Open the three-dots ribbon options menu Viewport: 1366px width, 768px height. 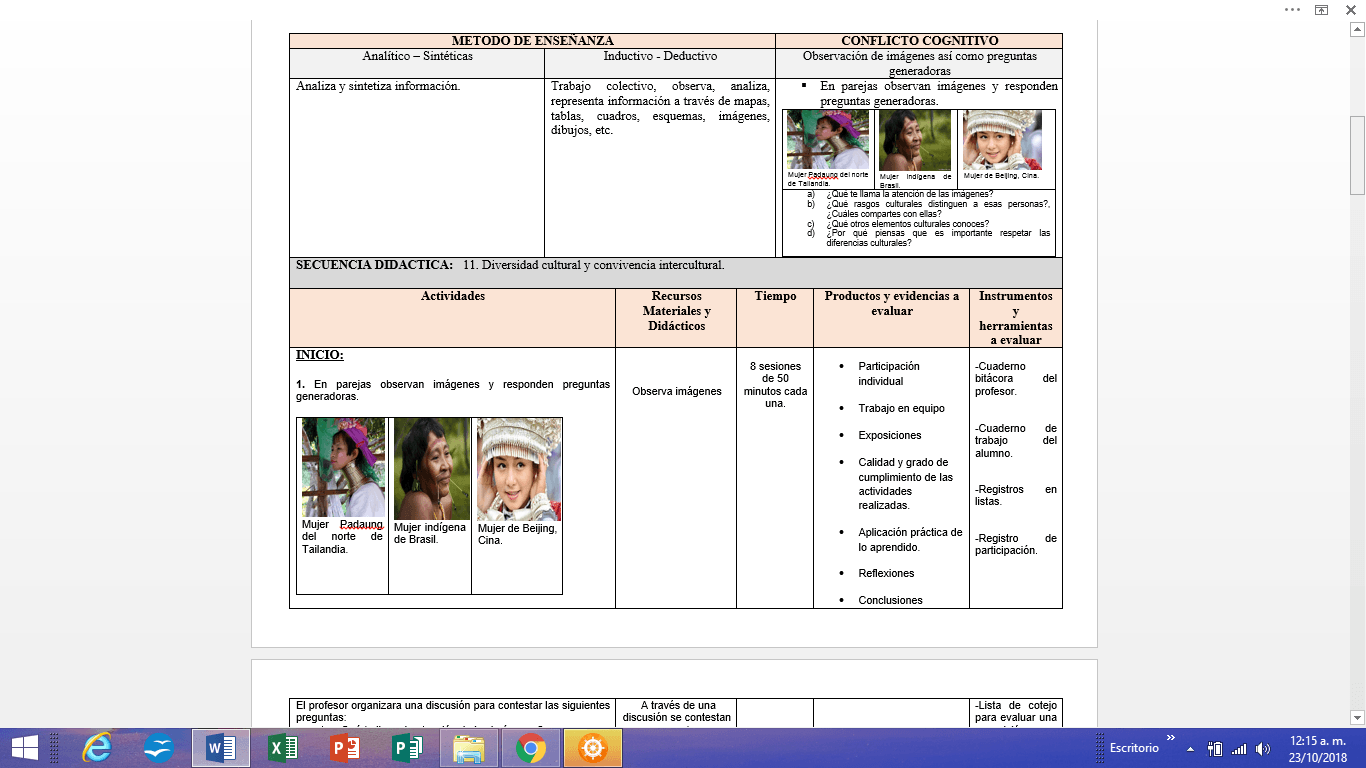coord(1292,9)
